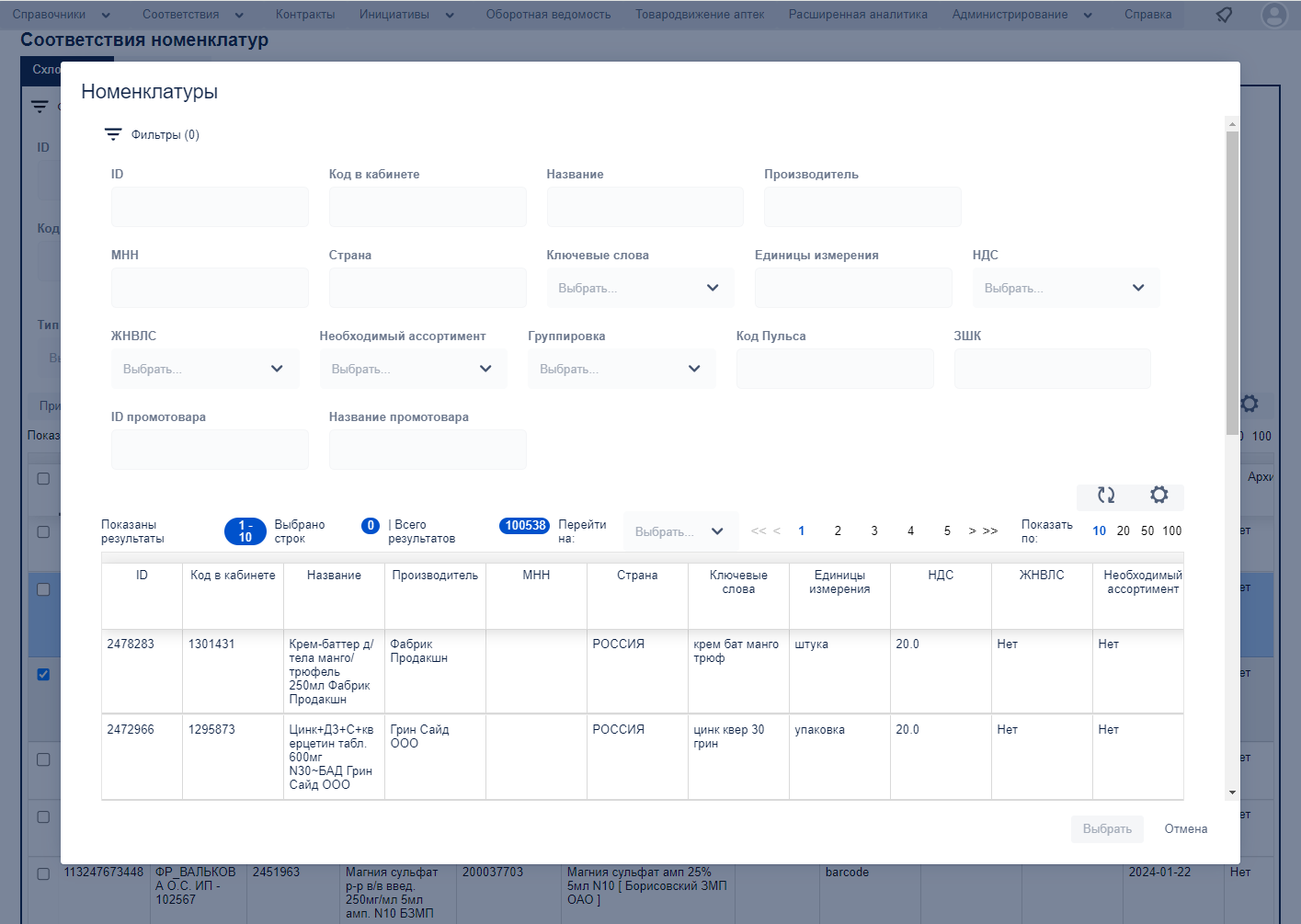Viewport: 1301px width, 924px height.
Task: Show 100 results per page in dialog
Action: (1172, 530)
